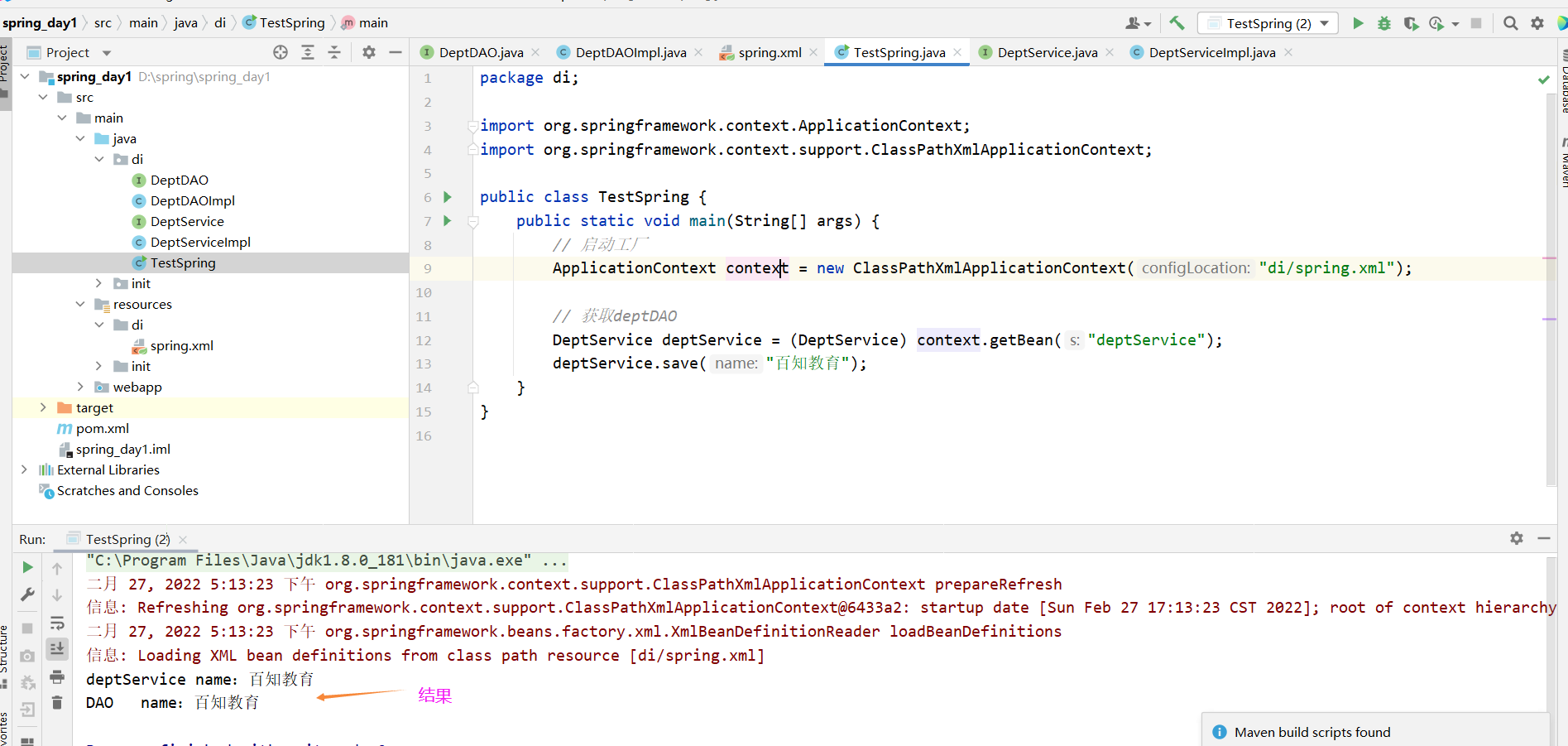The width and height of the screenshot is (1568, 746).
Task: Run with coverage icon in top toolbar
Action: click(1411, 23)
